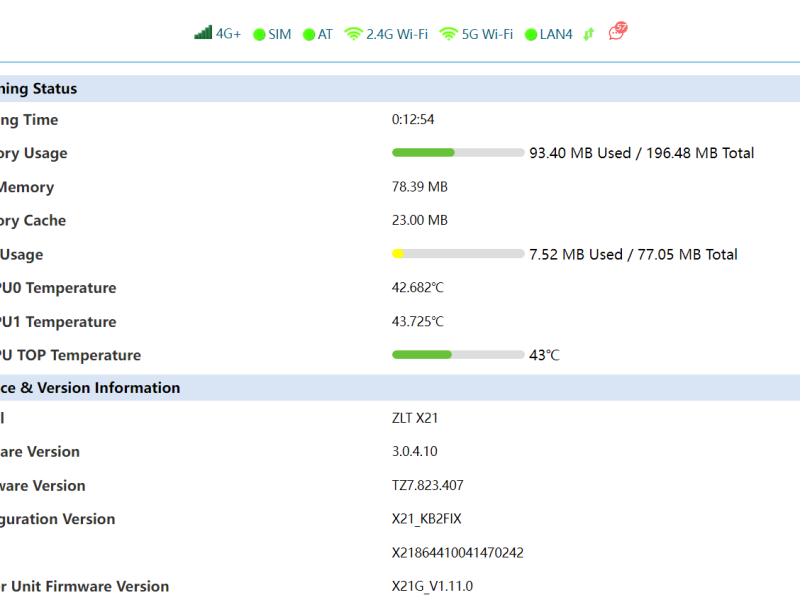Click the serial number X21864410041470242
The height and width of the screenshot is (600, 800).
(457, 553)
